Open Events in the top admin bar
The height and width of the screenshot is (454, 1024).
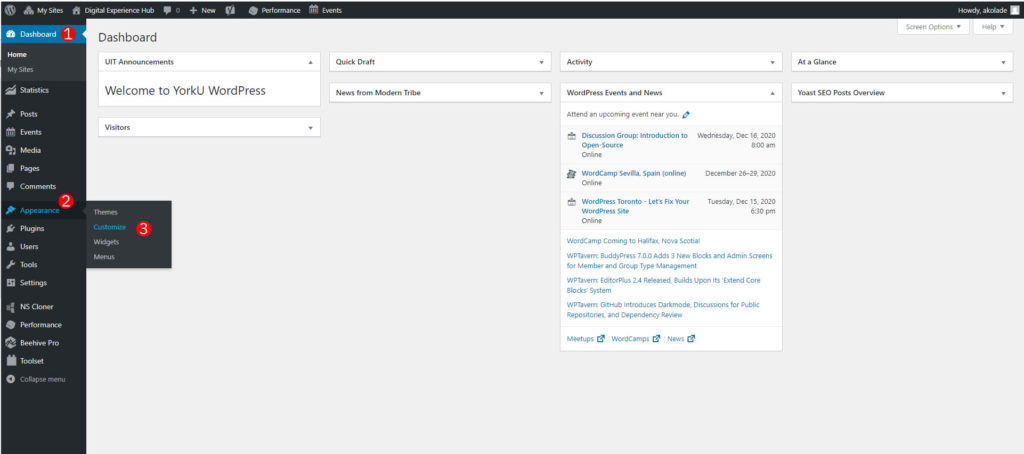pyautogui.click(x=325, y=10)
